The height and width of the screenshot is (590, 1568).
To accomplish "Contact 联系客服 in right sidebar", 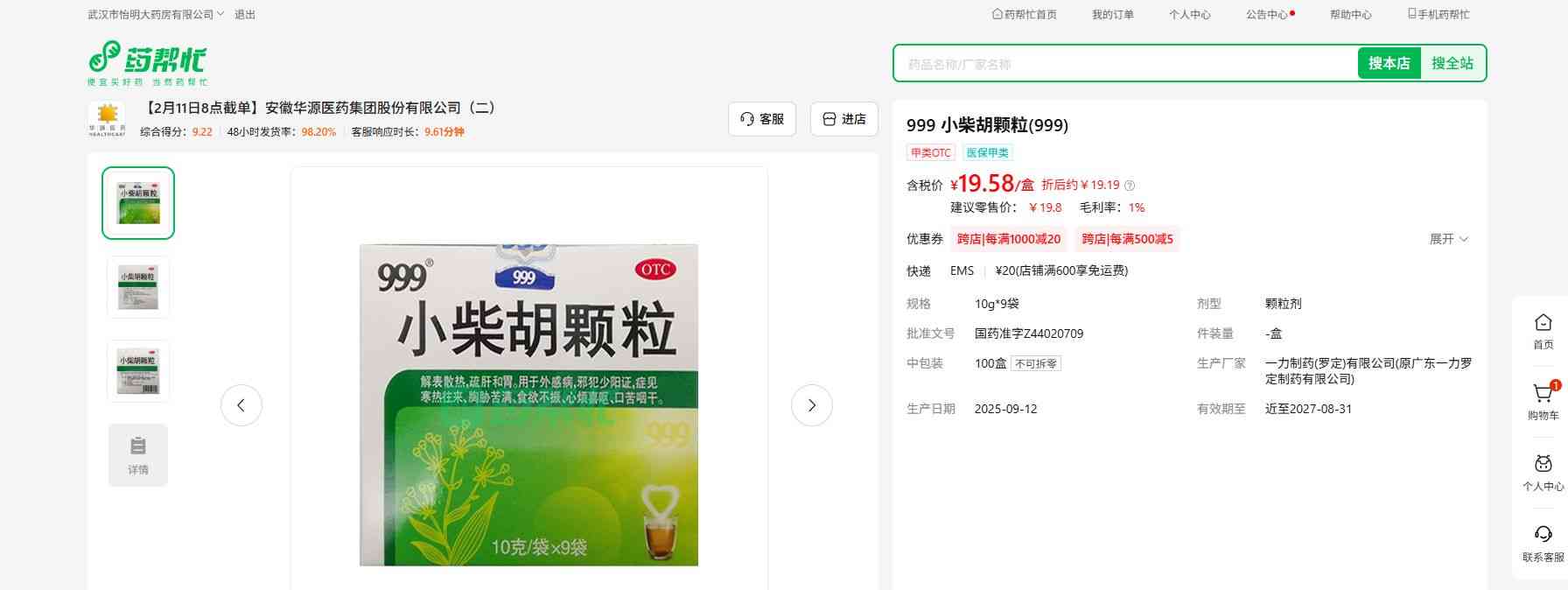I will (x=1543, y=543).
